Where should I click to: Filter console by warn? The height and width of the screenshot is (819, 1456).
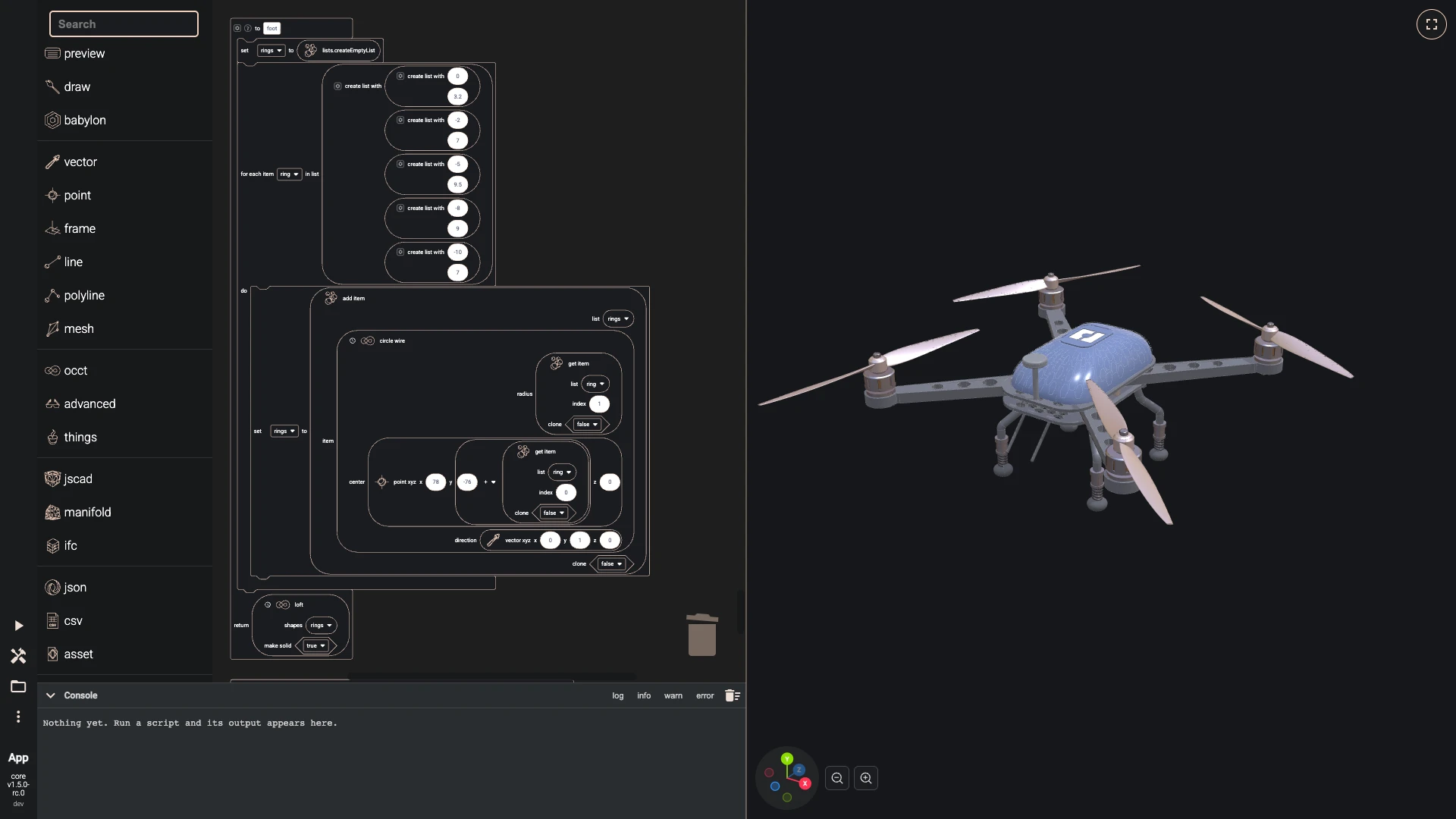pos(673,695)
